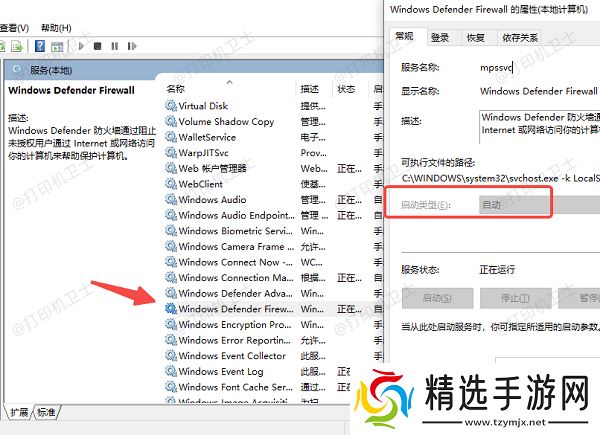600x435 pixels.
Task: Open the 查看(V) menu
Action: [x=14, y=28]
